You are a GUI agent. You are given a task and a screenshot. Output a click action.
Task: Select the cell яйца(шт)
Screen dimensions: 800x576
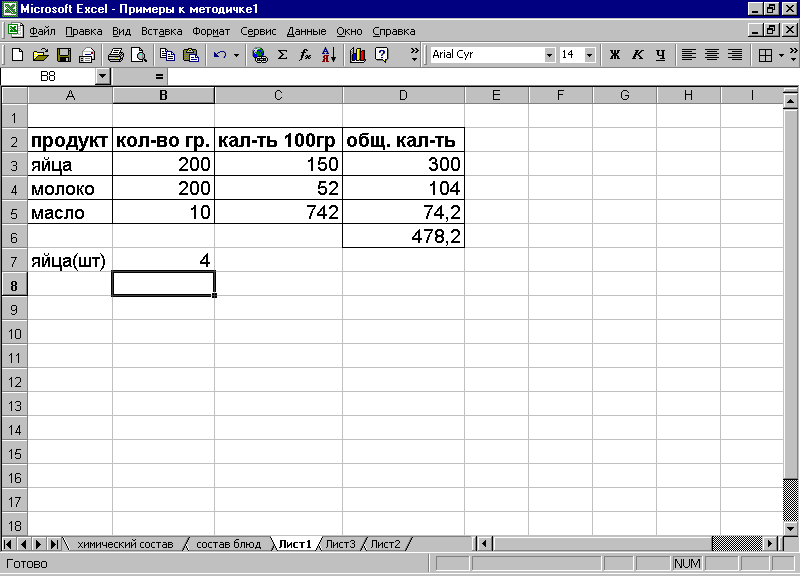coord(70,261)
